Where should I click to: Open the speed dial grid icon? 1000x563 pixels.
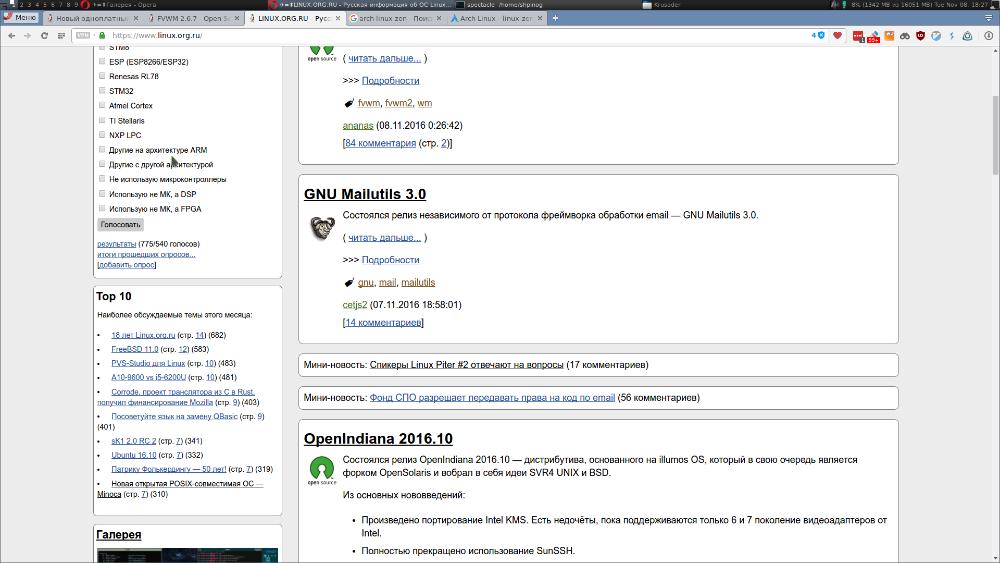[61, 36]
